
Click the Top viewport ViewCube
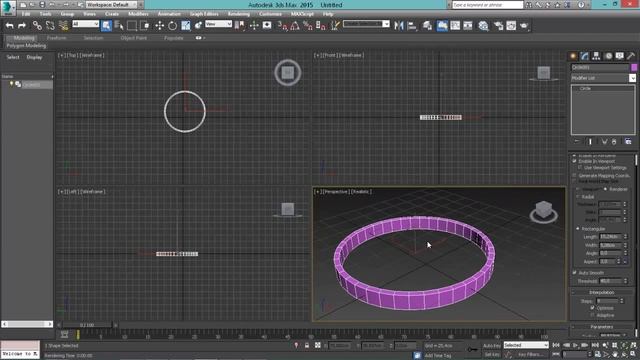288,73
